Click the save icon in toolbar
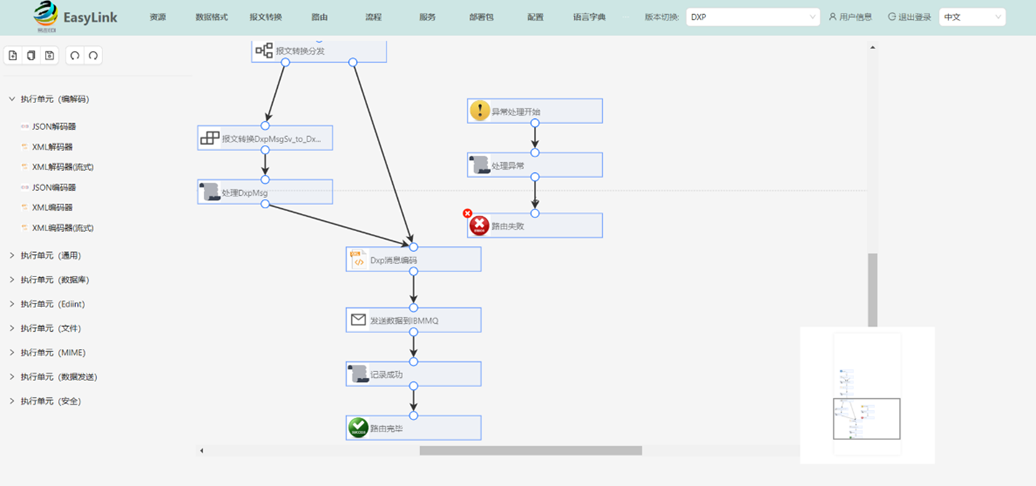 point(50,56)
